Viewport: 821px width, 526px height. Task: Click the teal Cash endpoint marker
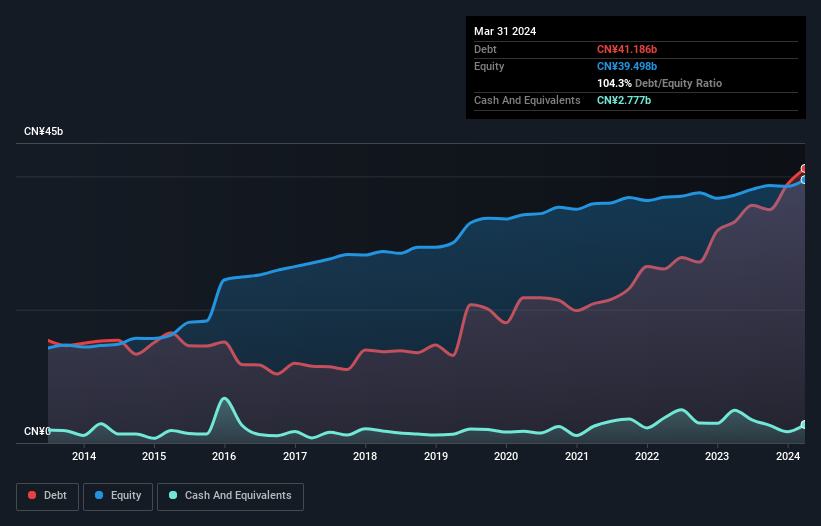804,424
